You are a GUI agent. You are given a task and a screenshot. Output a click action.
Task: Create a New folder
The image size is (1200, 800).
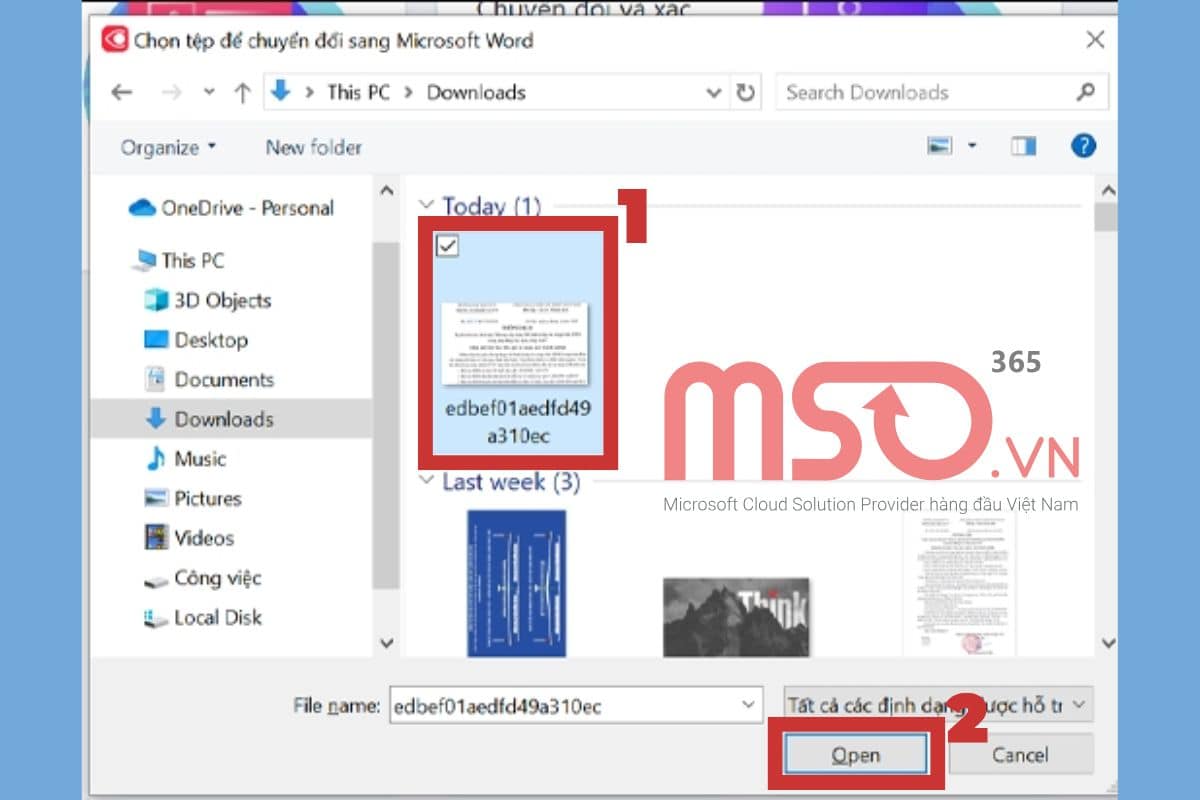tap(313, 147)
